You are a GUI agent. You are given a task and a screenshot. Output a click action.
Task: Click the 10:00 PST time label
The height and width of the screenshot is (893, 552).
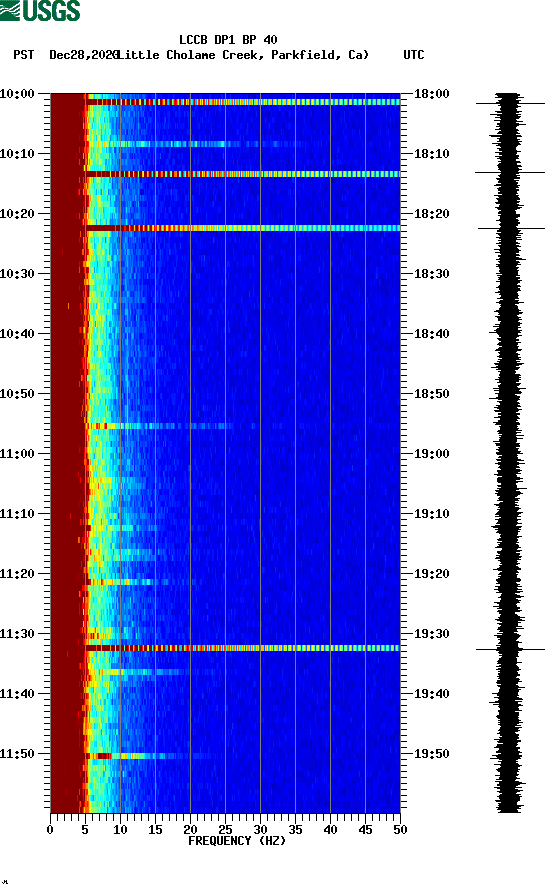pos(17,93)
